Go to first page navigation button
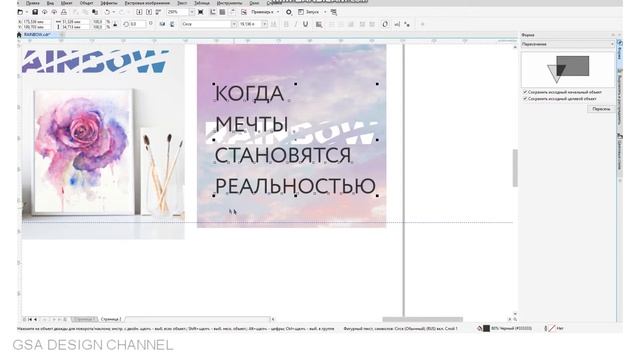 point(30,319)
